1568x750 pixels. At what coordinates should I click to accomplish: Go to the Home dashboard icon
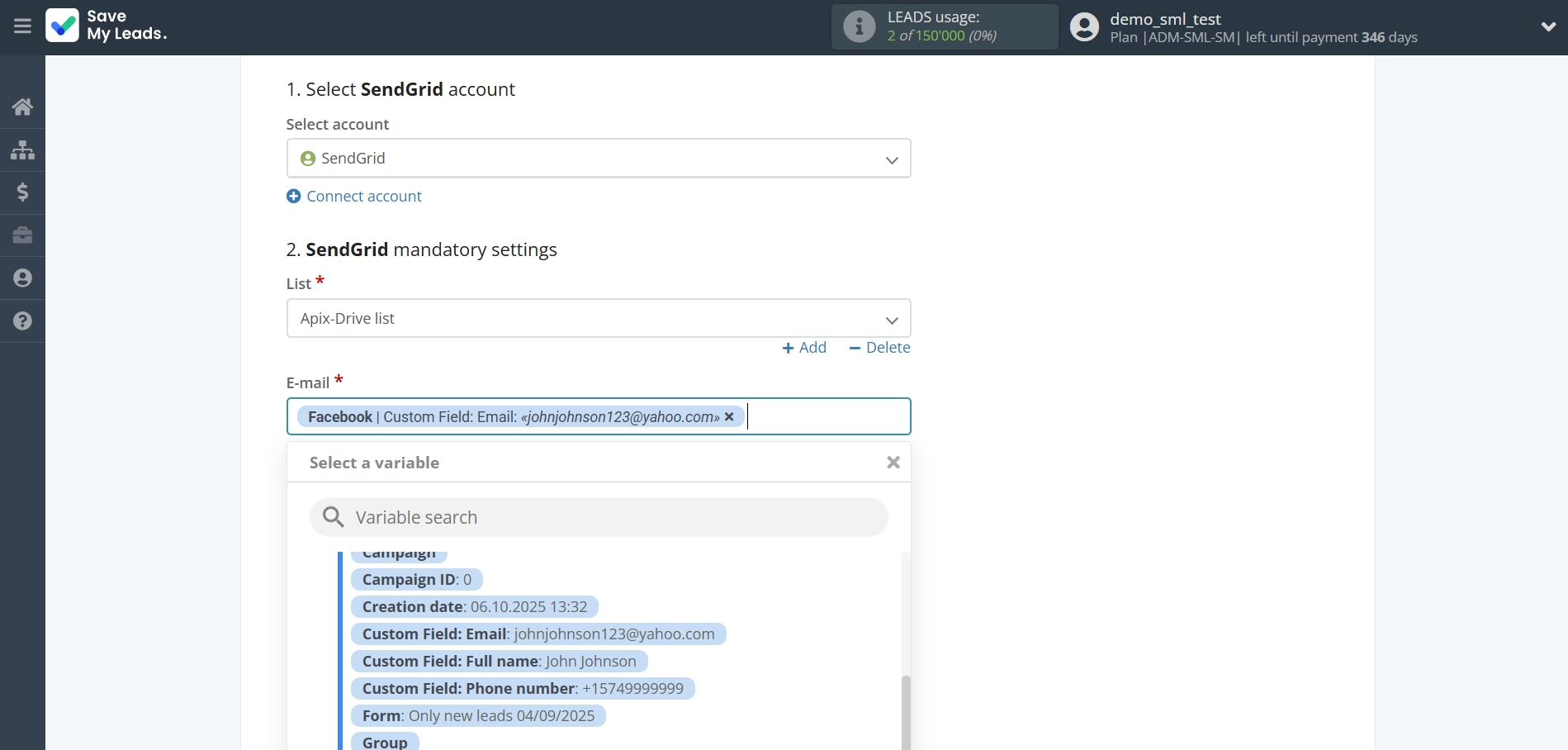(22, 107)
